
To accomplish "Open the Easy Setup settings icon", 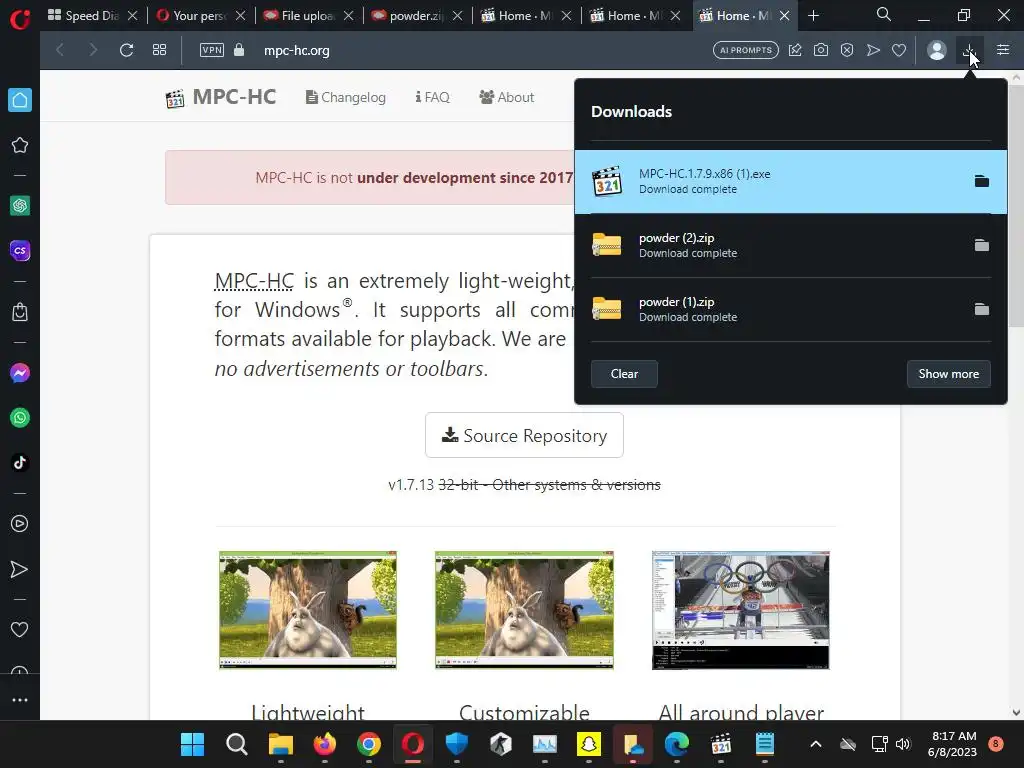I will 1003,50.
